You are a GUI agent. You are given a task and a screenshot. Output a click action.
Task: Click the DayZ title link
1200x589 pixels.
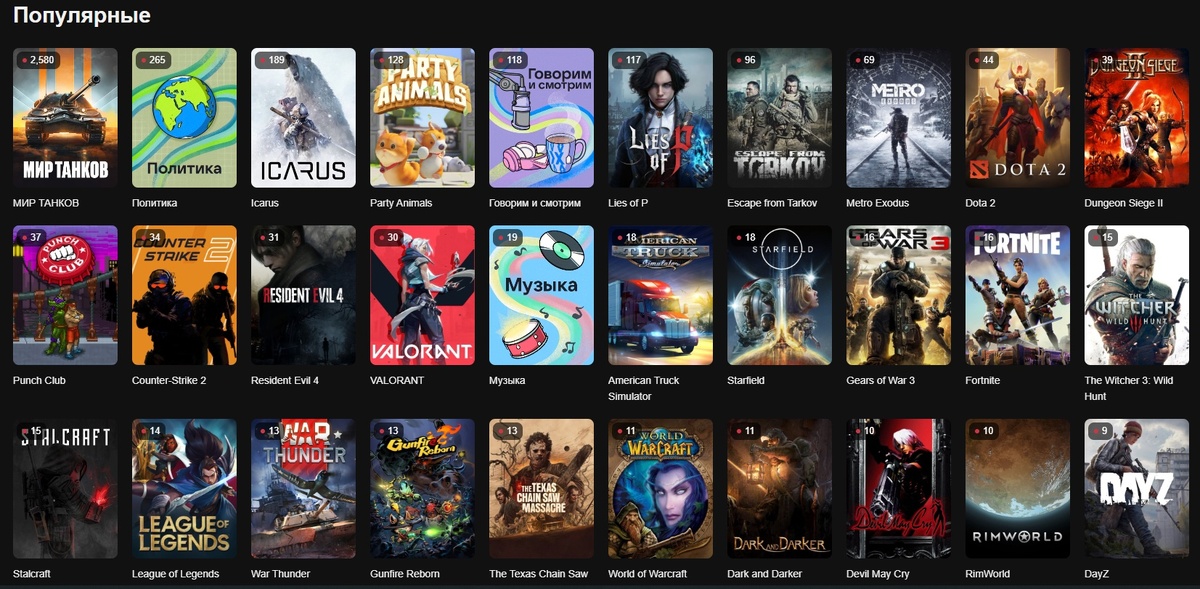[x=1097, y=574]
